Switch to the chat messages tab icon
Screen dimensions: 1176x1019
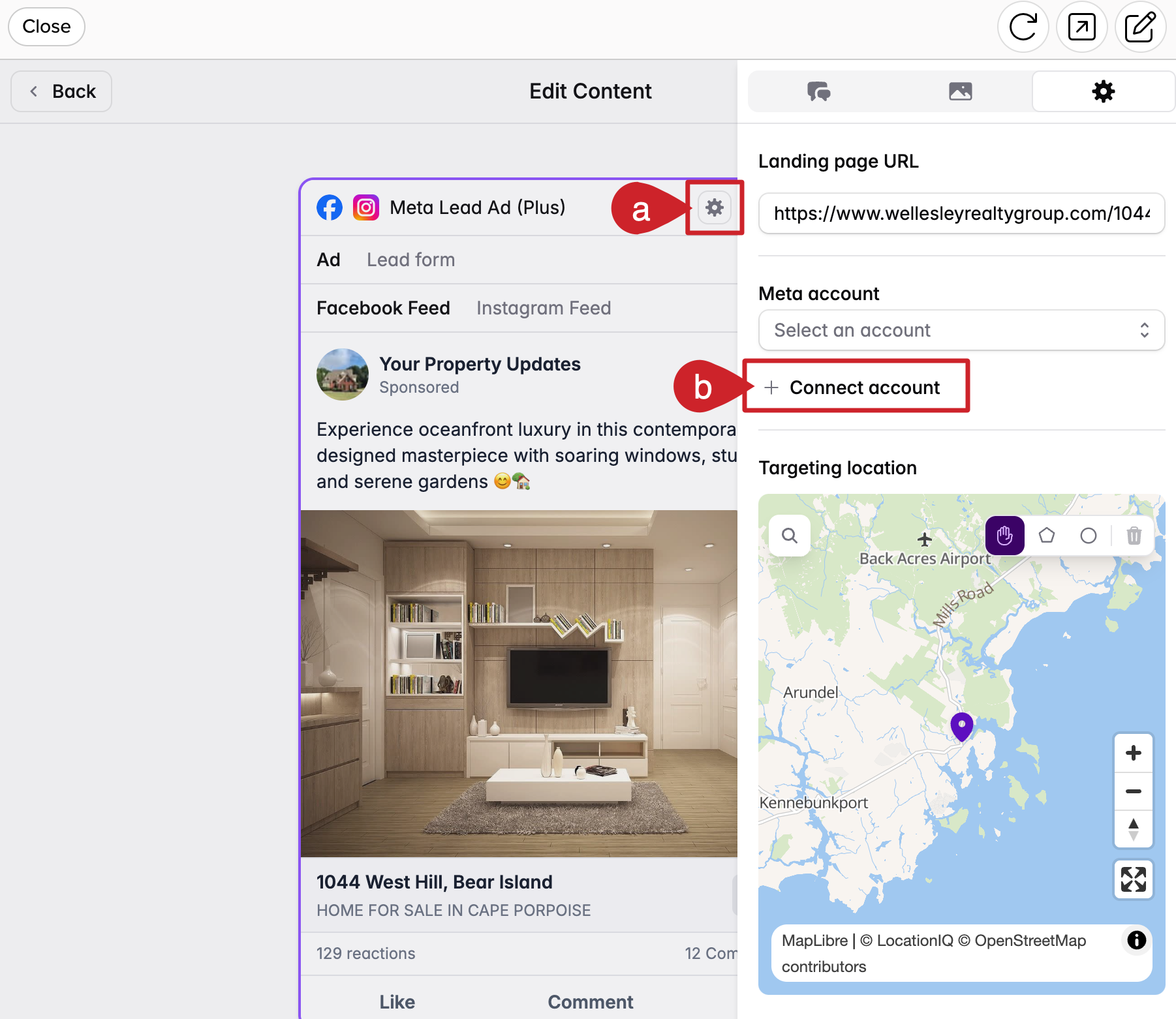818,91
